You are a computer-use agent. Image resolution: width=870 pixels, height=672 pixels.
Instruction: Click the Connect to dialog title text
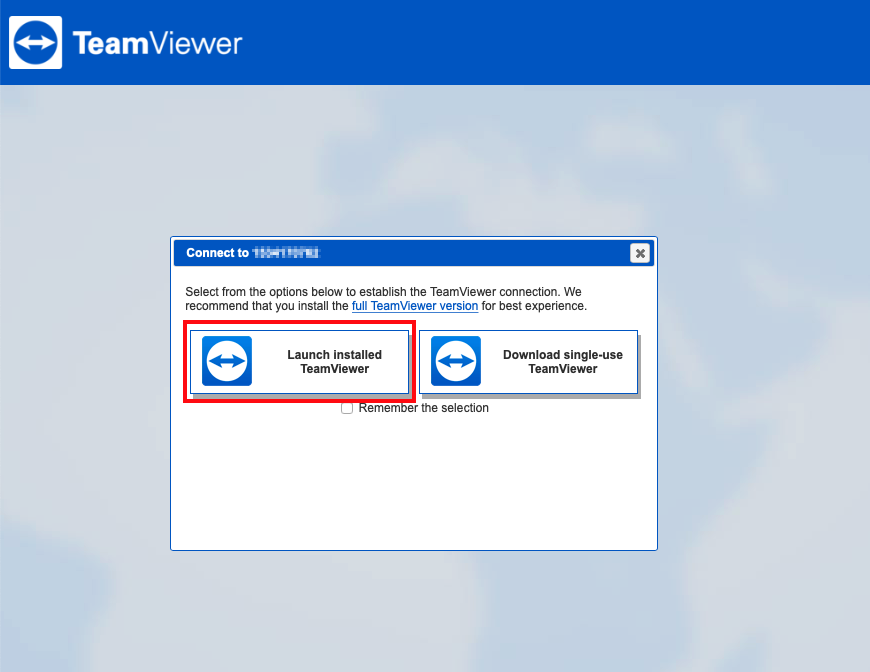tap(253, 253)
